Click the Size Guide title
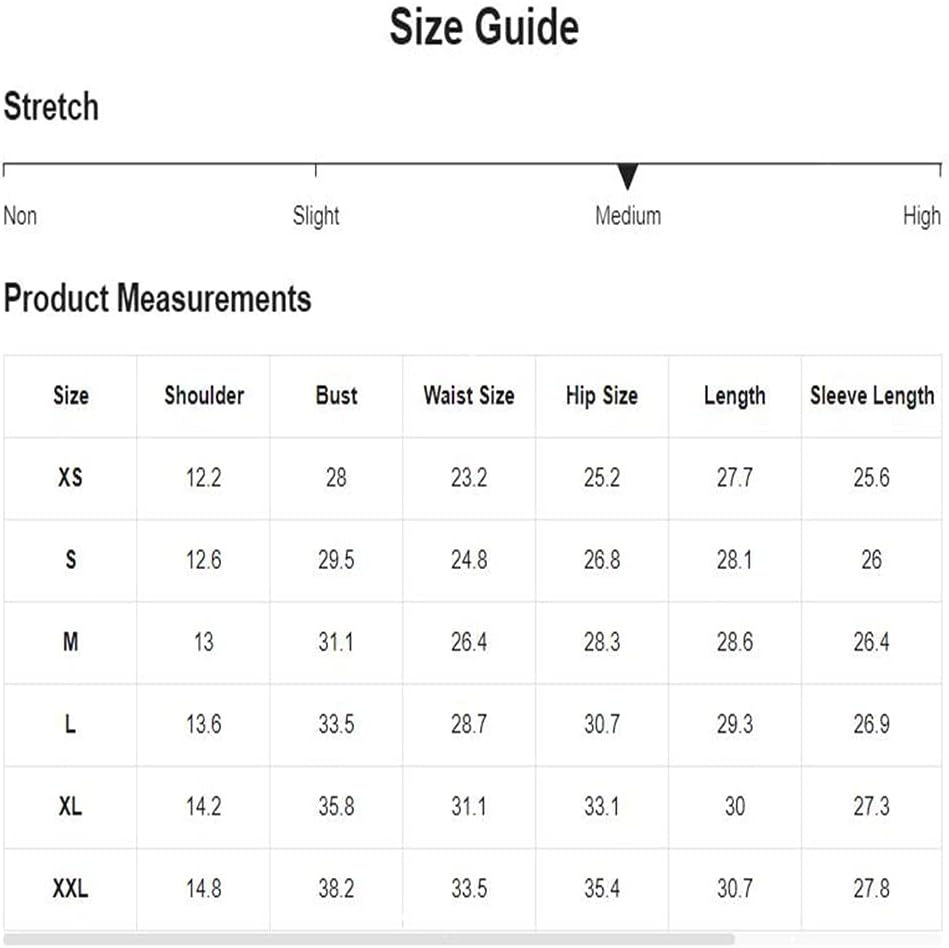The width and height of the screenshot is (949, 948). tap(484, 27)
